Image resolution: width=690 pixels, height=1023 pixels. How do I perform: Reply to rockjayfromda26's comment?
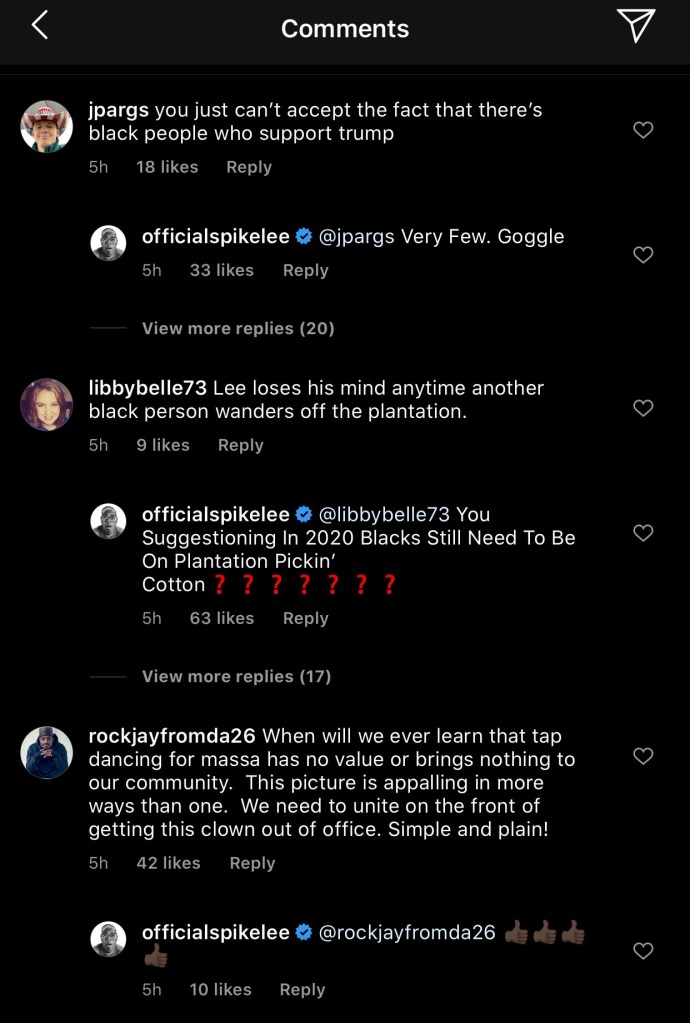[x=252, y=863]
